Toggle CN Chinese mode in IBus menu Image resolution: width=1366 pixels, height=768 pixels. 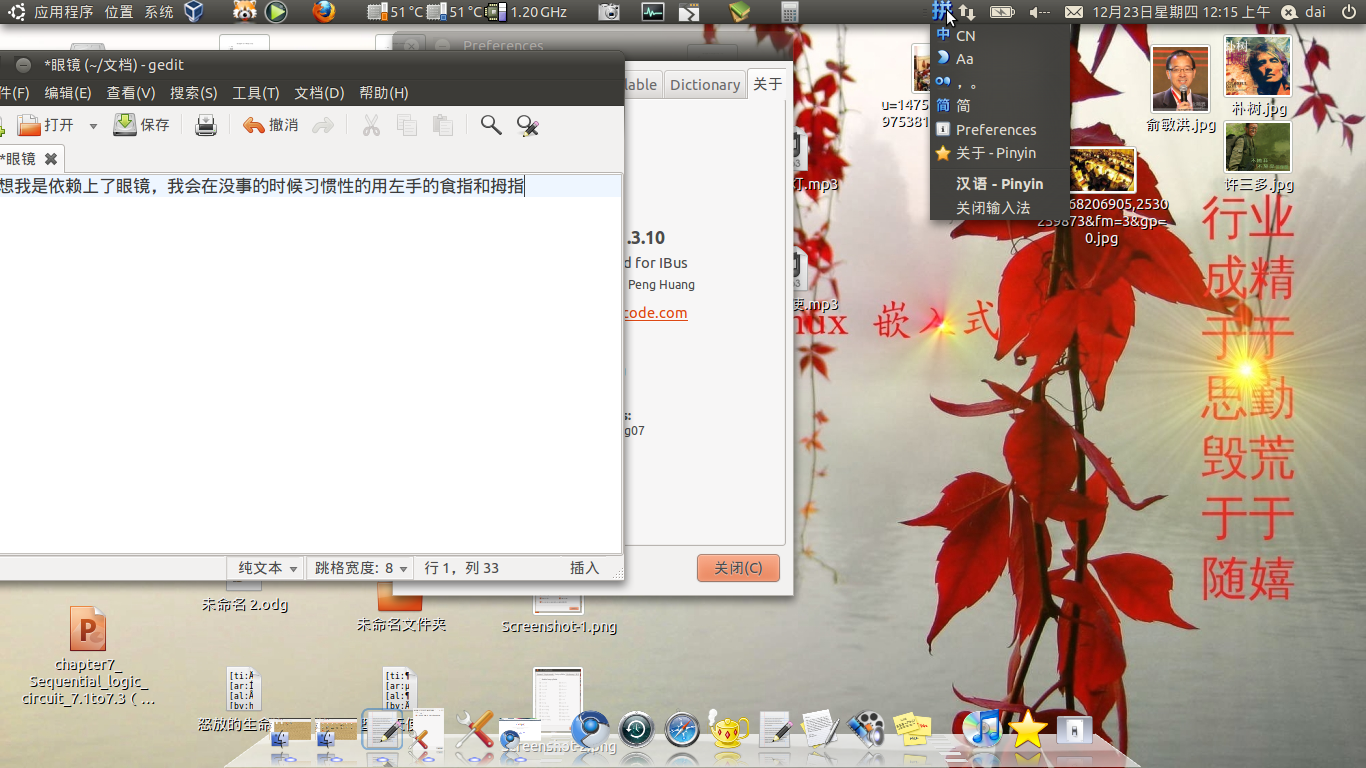coord(1000,35)
